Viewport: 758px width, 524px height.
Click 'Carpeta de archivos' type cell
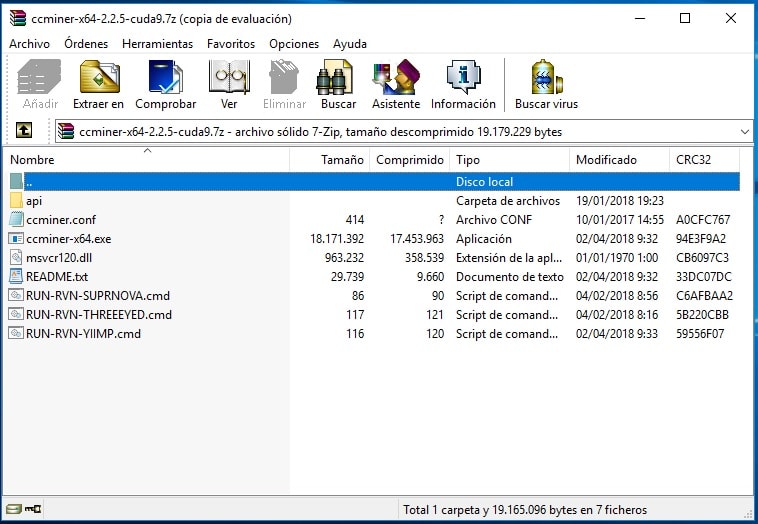(508, 201)
